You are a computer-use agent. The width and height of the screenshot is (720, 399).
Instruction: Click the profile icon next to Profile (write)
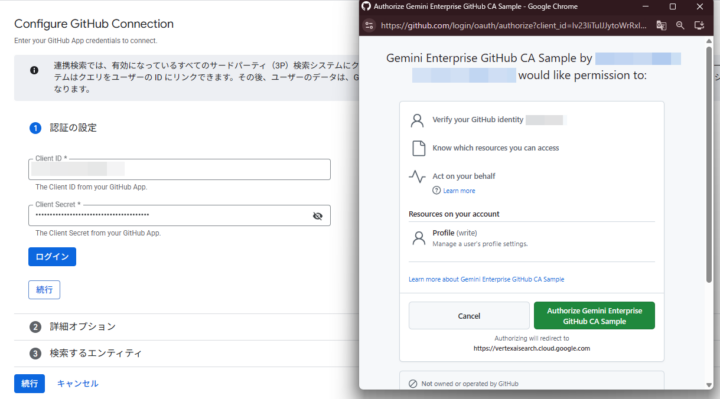click(x=418, y=238)
